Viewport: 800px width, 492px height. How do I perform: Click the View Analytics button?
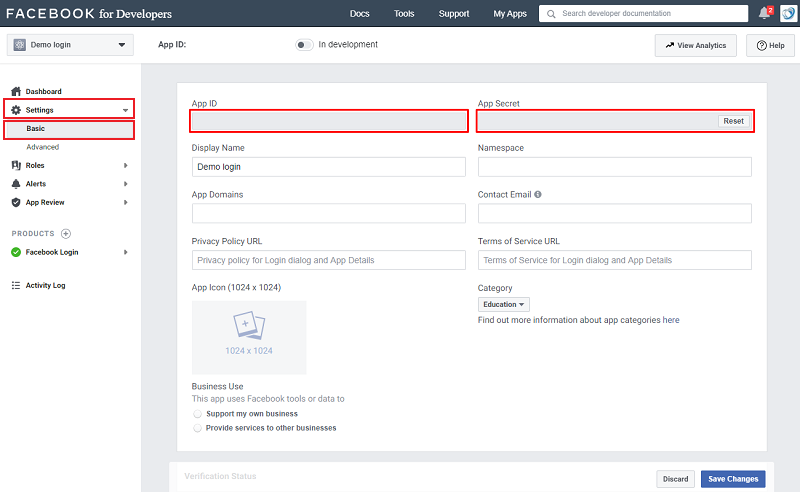(695, 45)
